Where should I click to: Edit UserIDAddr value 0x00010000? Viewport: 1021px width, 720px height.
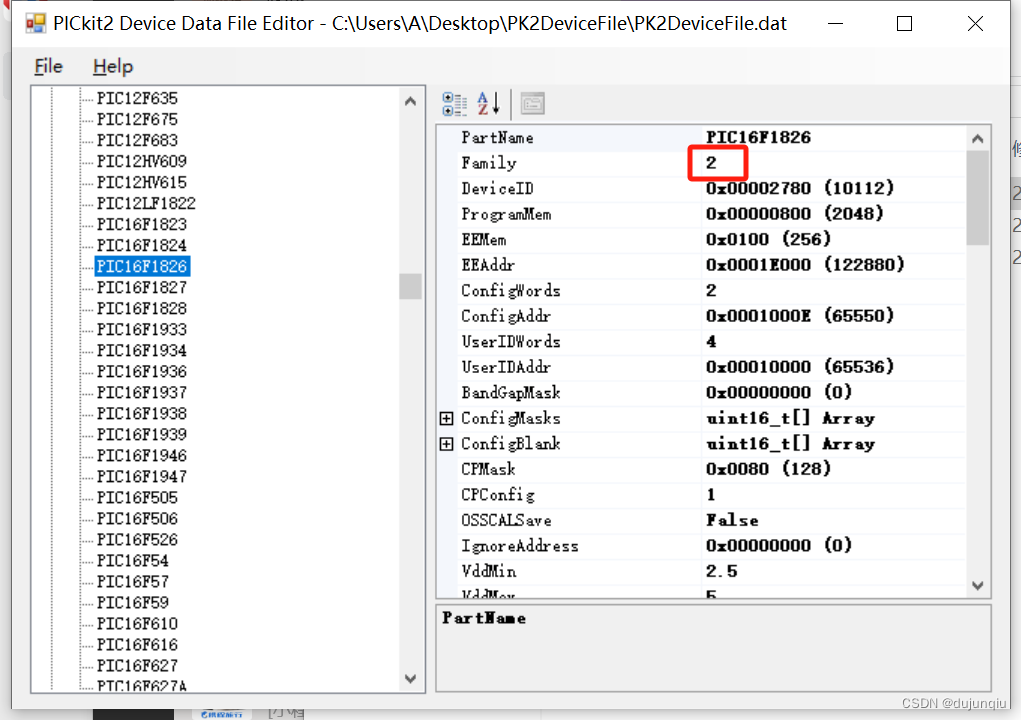(833, 367)
